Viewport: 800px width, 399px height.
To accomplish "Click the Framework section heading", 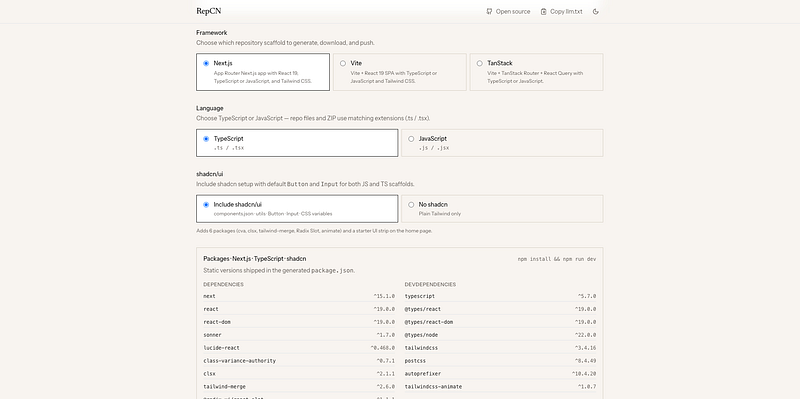I will tap(212, 33).
